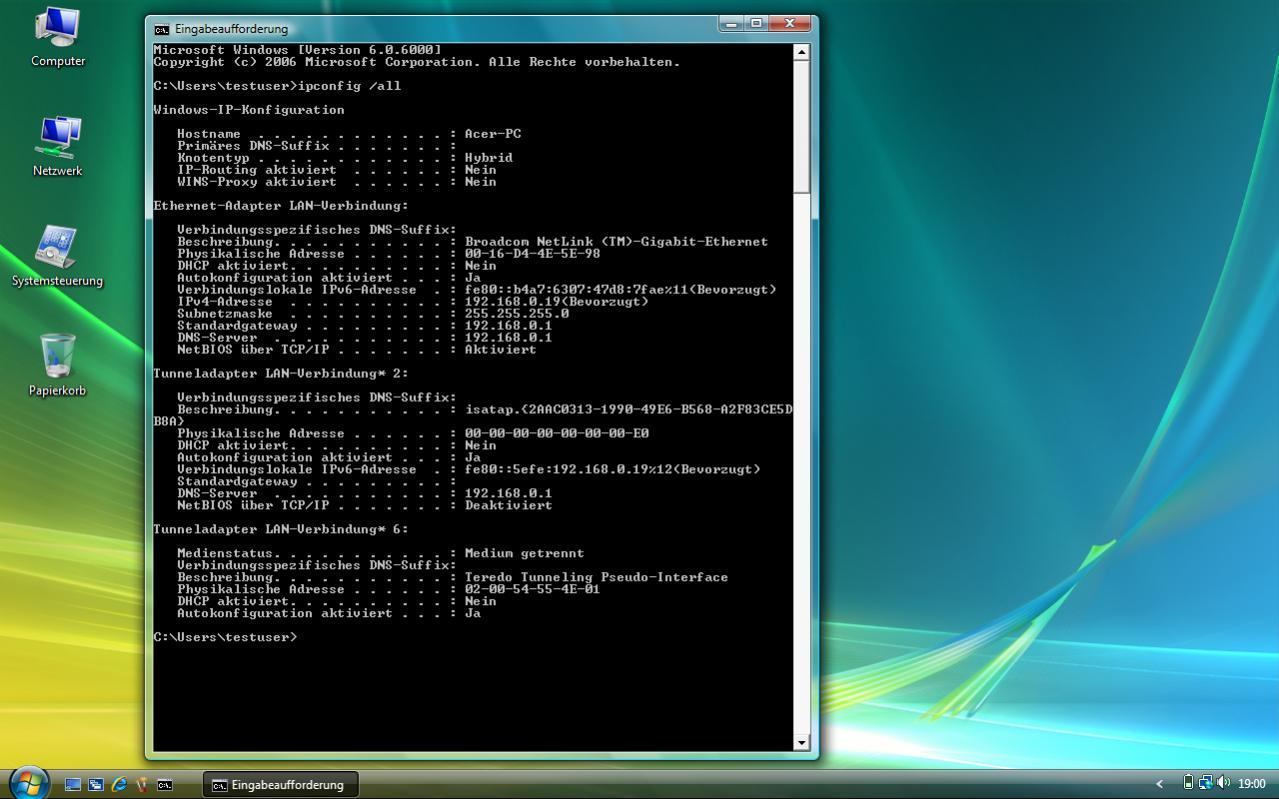Open the Systemsteuerung desktop icon
Image resolution: width=1279 pixels, height=799 pixels.
(x=57, y=256)
